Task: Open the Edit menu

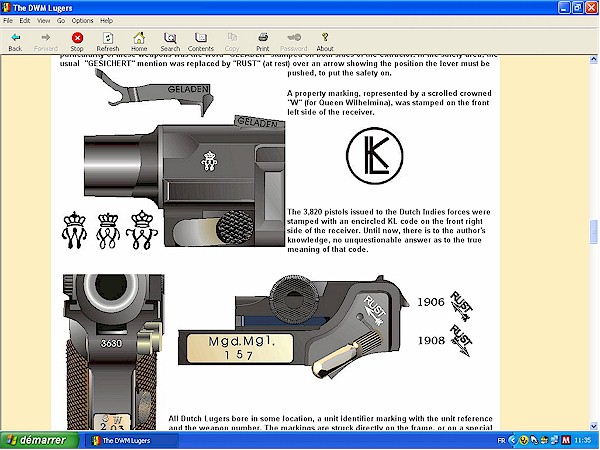Action: point(25,21)
